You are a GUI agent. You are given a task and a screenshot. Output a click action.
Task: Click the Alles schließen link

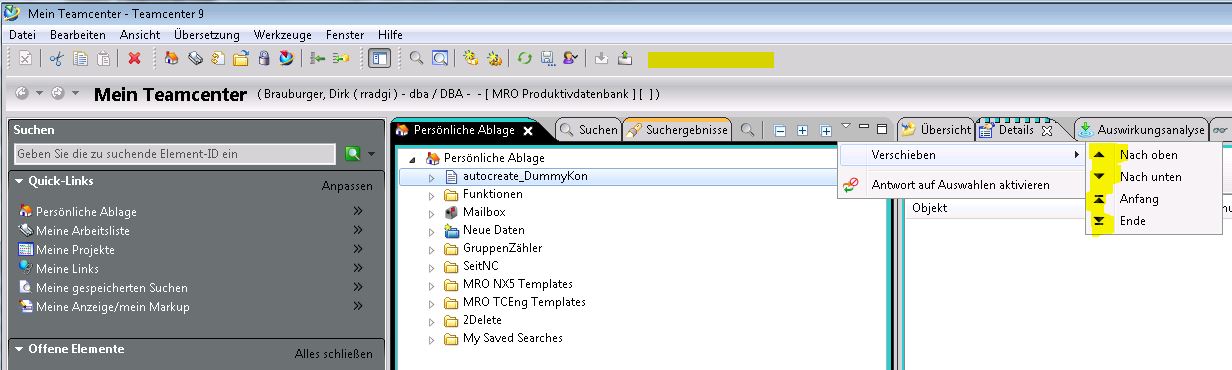[x=333, y=354]
